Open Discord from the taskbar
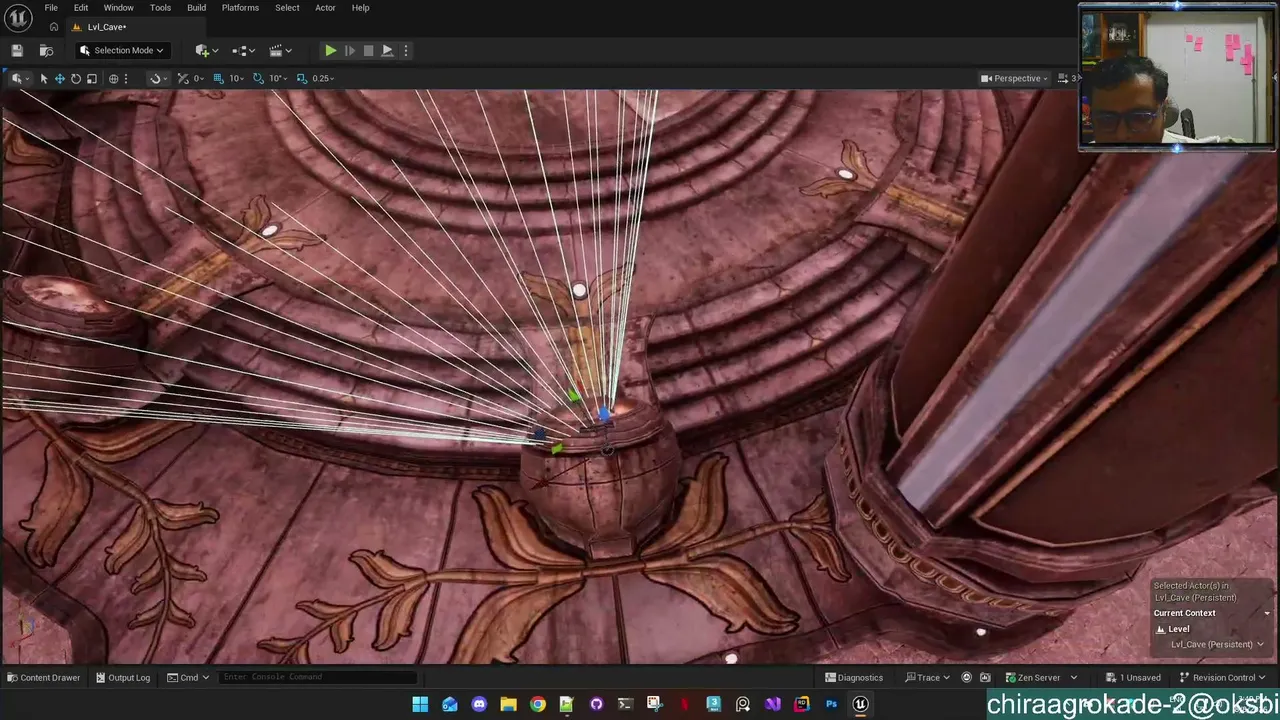The image size is (1280, 720). (x=479, y=704)
